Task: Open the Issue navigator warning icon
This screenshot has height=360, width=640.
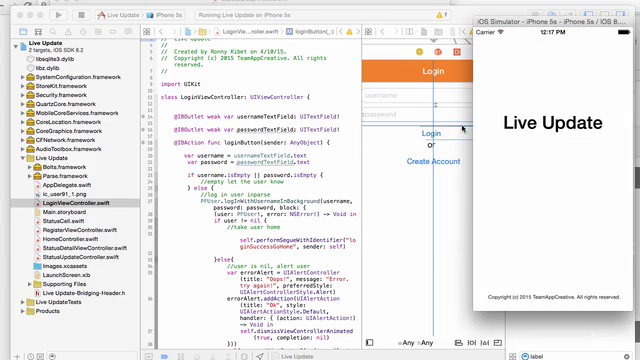Action: coord(68,31)
